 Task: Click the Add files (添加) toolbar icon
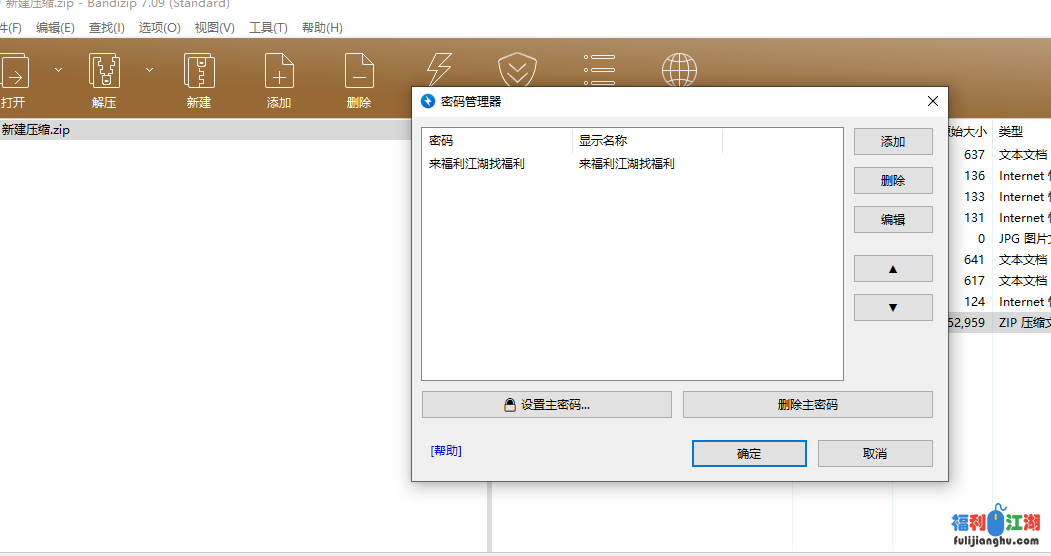coord(279,72)
